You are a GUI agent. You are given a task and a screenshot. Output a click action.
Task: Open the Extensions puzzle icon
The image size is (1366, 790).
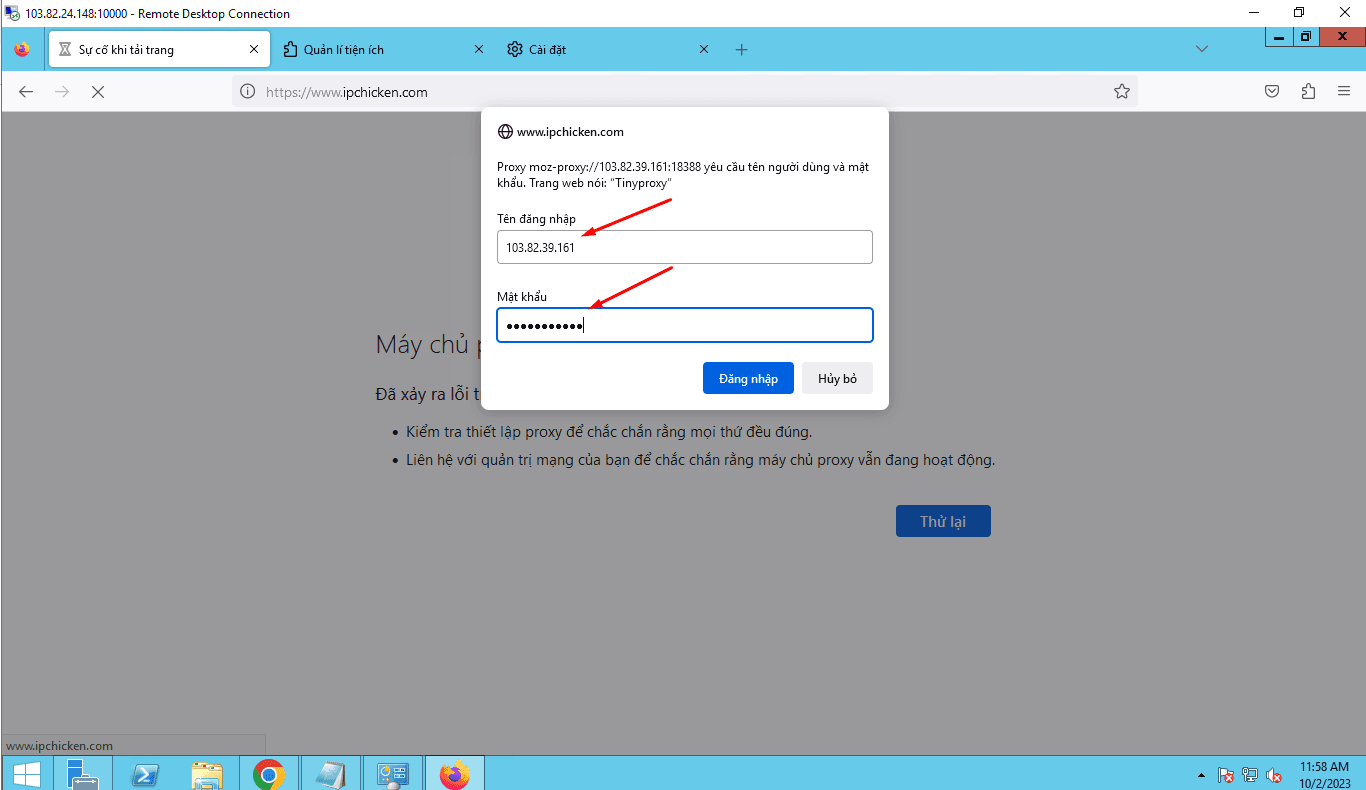[x=1308, y=91]
